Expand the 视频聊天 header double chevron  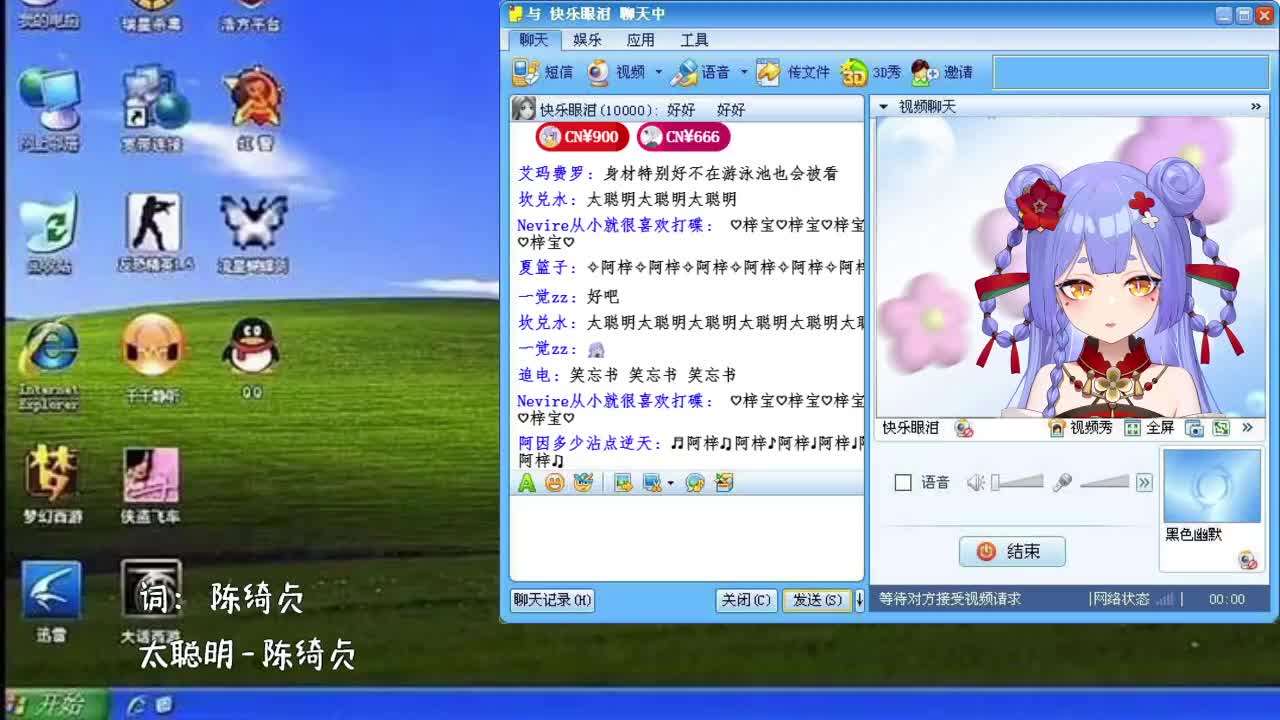1255,106
